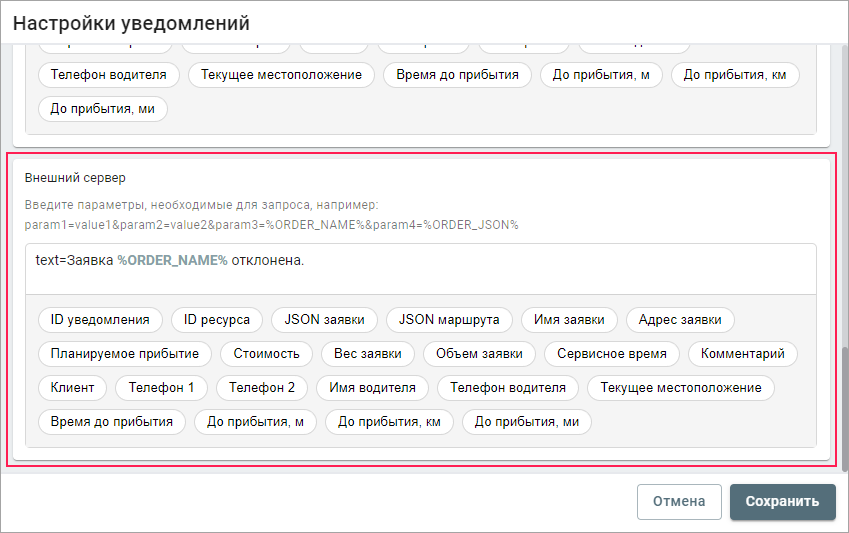
Task: Click the Отмена button
Action: [x=679, y=502]
